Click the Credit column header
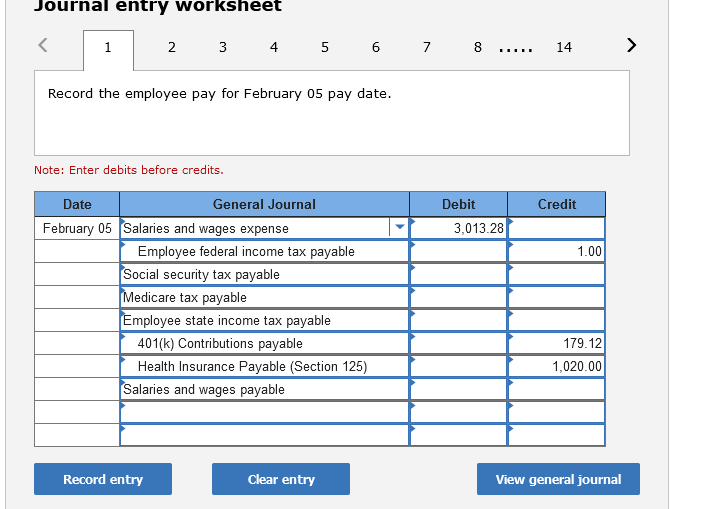Image resolution: width=723 pixels, height=509 pixels. 557,204
